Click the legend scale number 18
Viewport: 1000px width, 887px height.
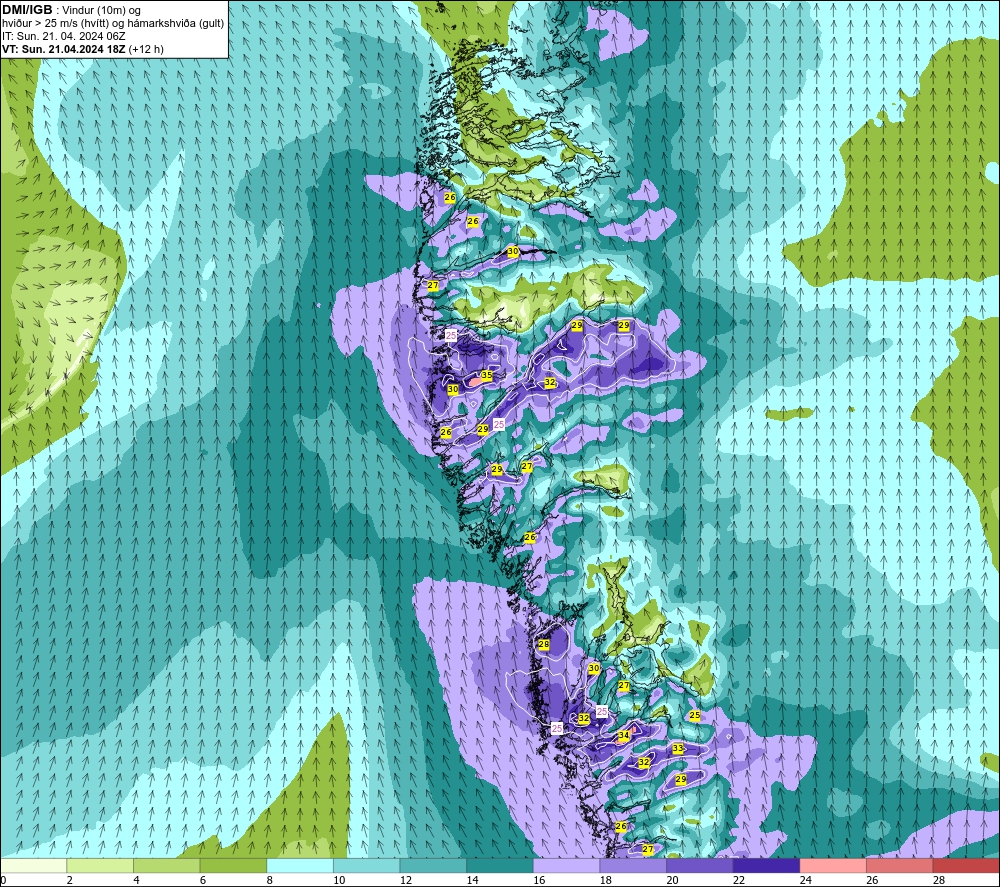click(605, 880)
